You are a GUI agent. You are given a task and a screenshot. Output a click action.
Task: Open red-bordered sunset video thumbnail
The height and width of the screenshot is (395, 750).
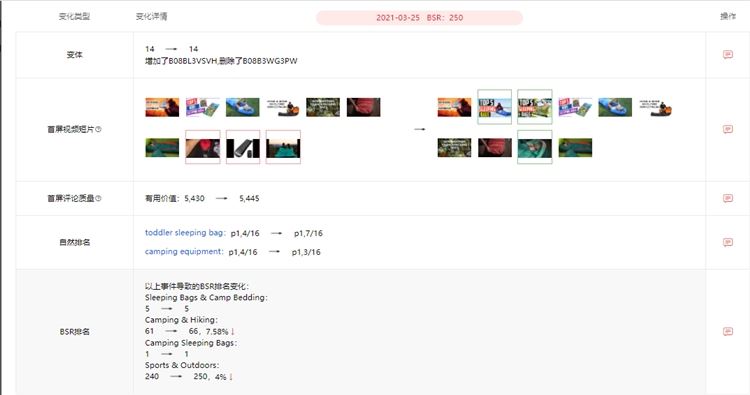[x=283, y=147]
